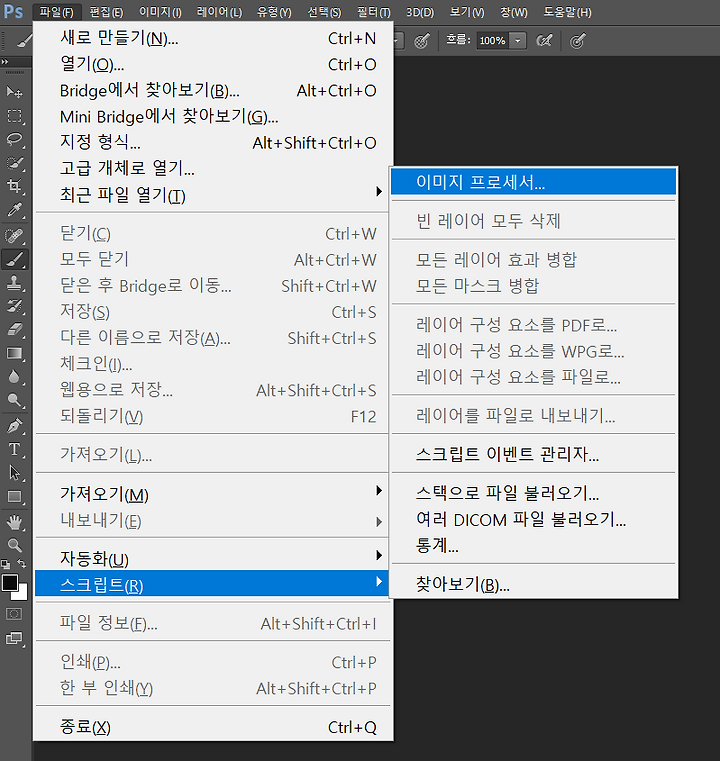
Task: Select the Eyedropper tool
Action: click(x=15, y=210)
